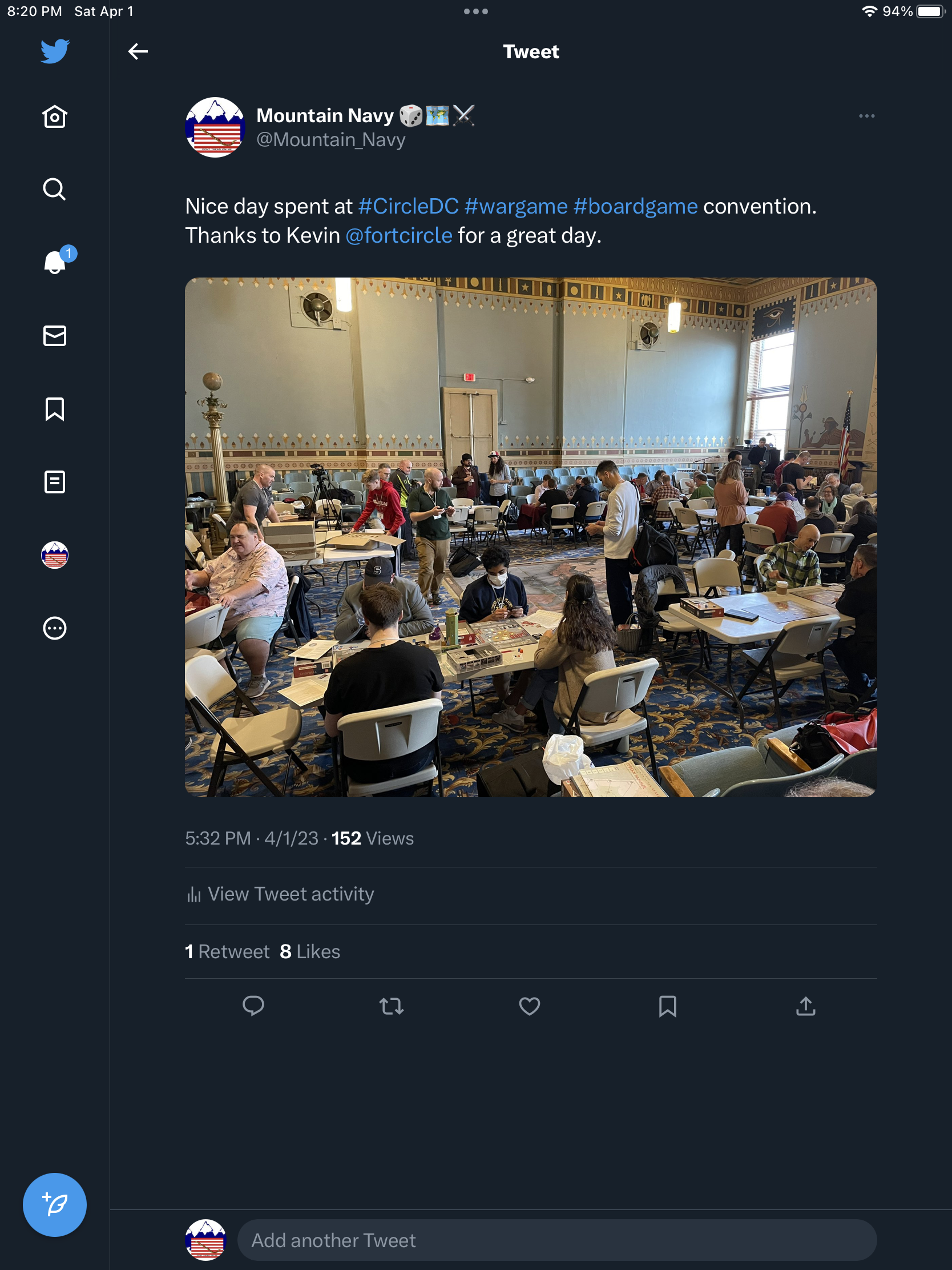Open the sidebar profile avatar
This screenshot has height=1270, width=952.
click(x=55, y=555)
